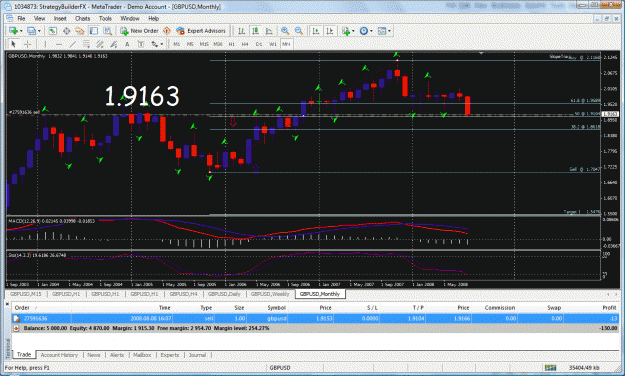The width and height of the screenshot is (625, 376).
Task: Close the Terminal panel with the x
Action: pos(7,304)
